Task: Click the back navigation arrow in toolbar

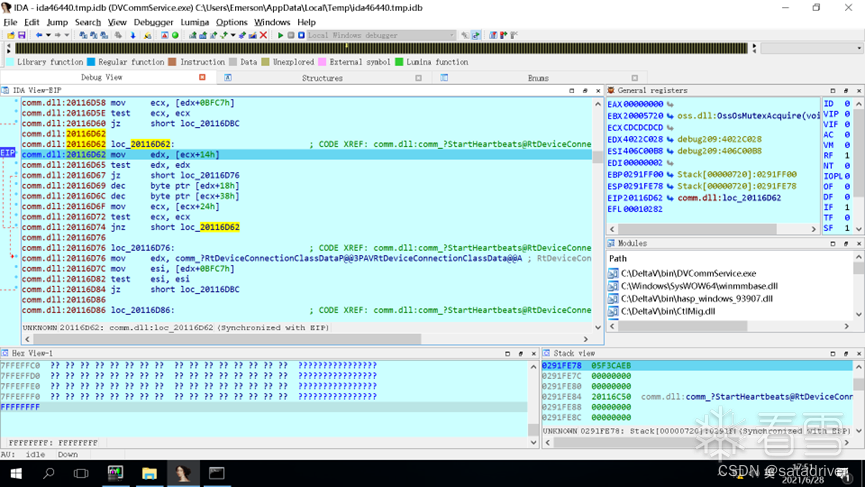Action: coord(39,35)
